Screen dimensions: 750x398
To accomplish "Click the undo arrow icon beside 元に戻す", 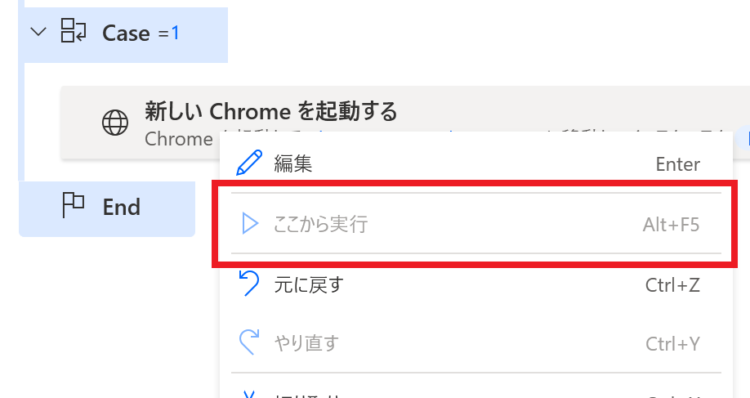I will pyautogui.click(x=249, y=283).
